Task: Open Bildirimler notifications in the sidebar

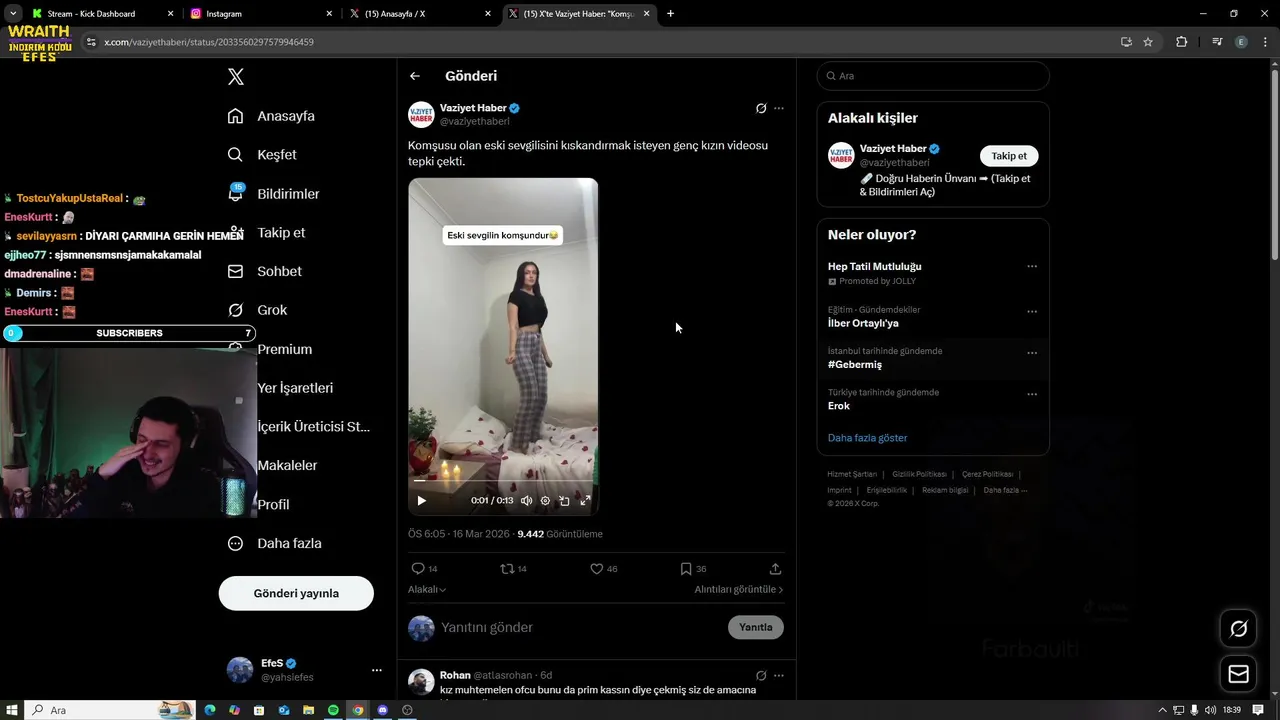Action: pos(273,194)
